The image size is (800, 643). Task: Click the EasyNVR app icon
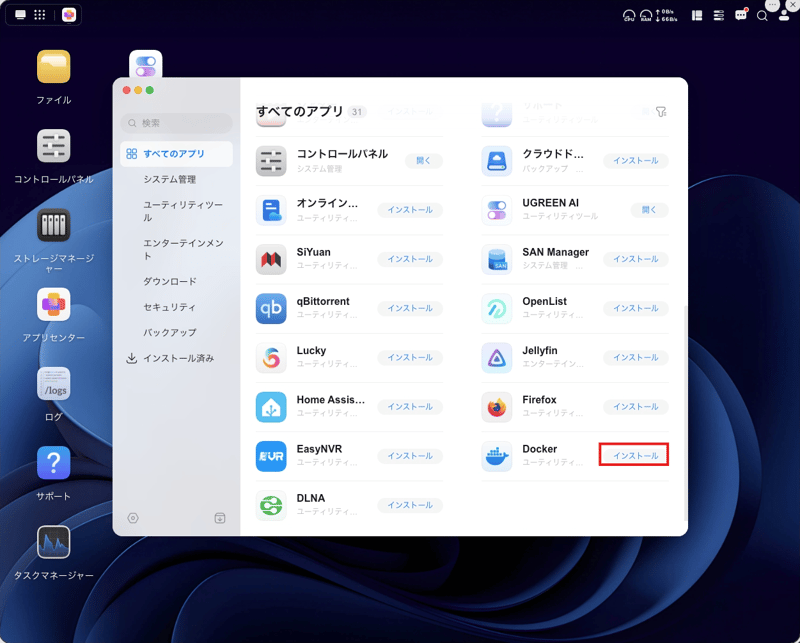[271, 456]
